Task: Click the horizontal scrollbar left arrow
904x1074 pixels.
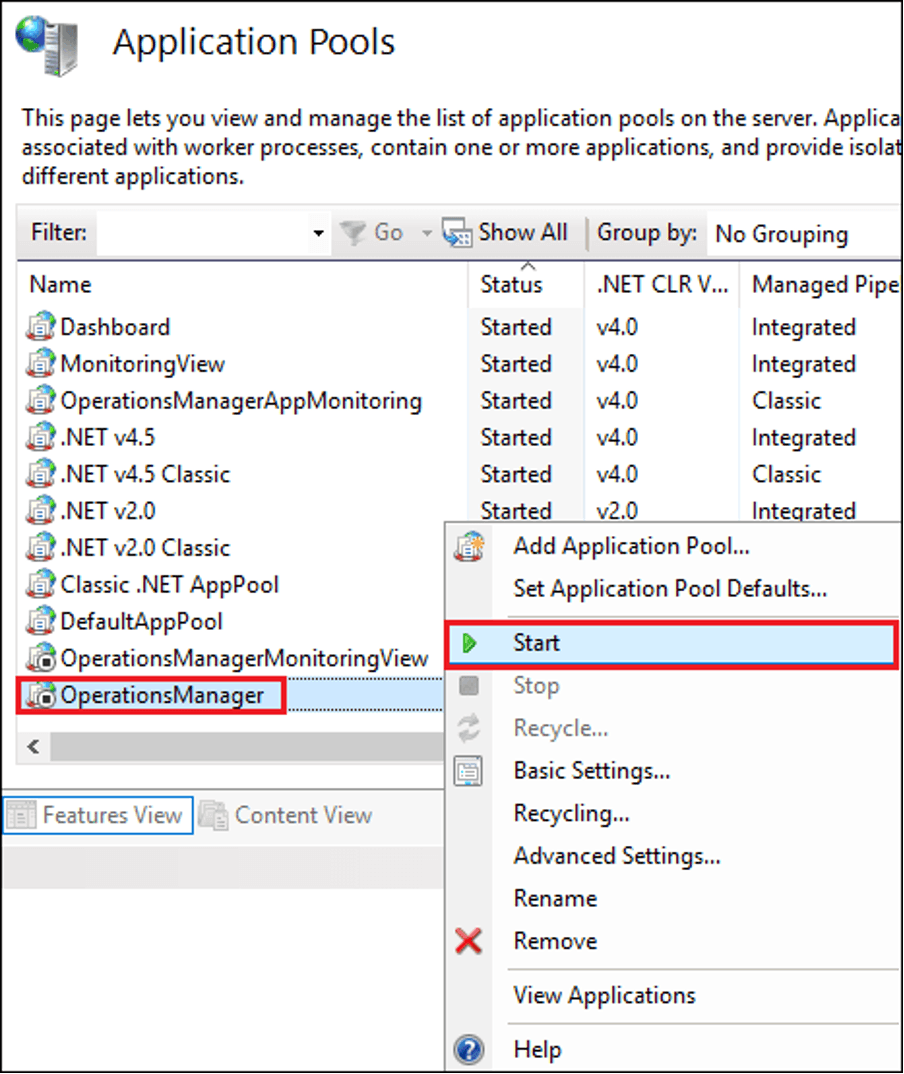Action: [x=33, y=746]
